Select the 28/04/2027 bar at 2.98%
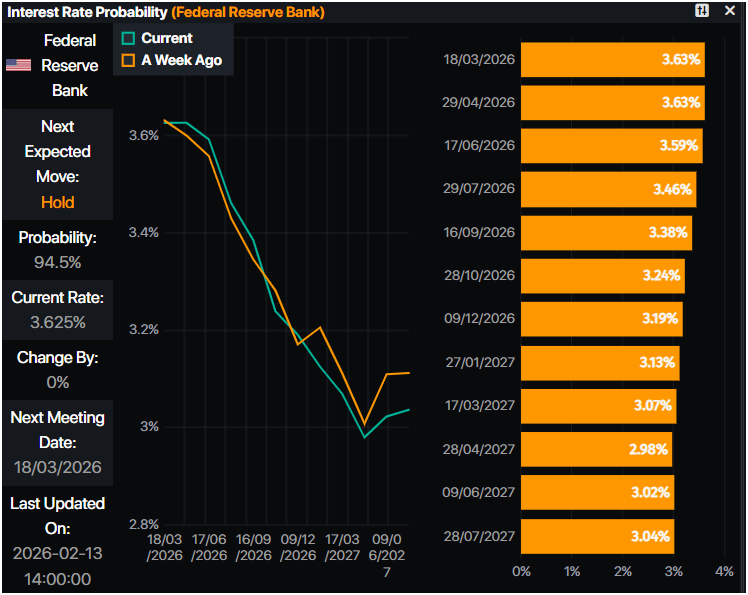Image resolution: width=748 pixels, height=595 pixels. point(596,449)
